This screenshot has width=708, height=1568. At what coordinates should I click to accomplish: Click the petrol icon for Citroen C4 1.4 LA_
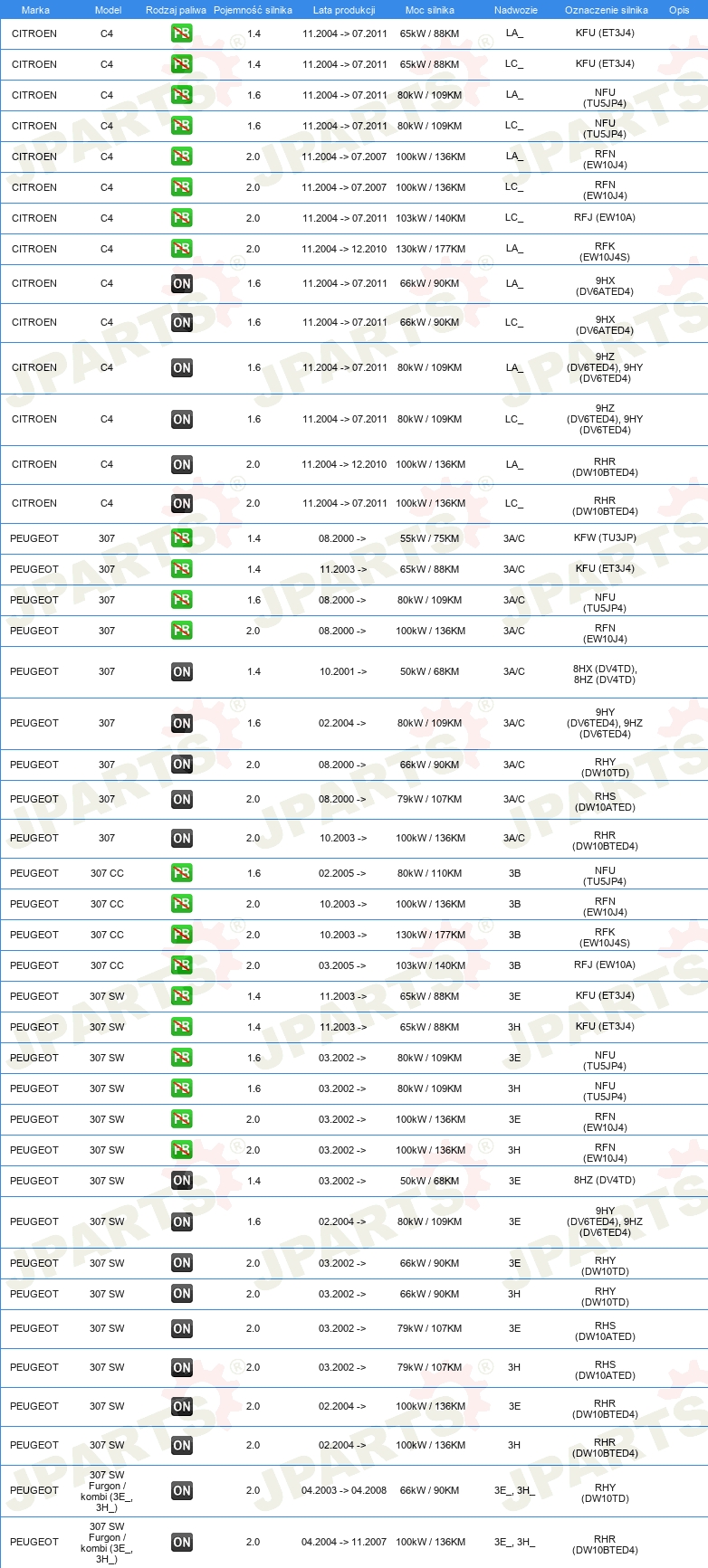pyautogui.click(x=182, y=33)
